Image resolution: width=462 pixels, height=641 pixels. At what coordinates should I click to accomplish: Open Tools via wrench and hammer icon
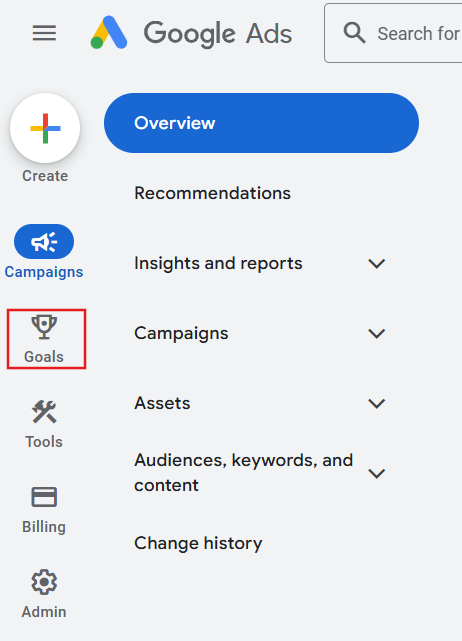44,412
